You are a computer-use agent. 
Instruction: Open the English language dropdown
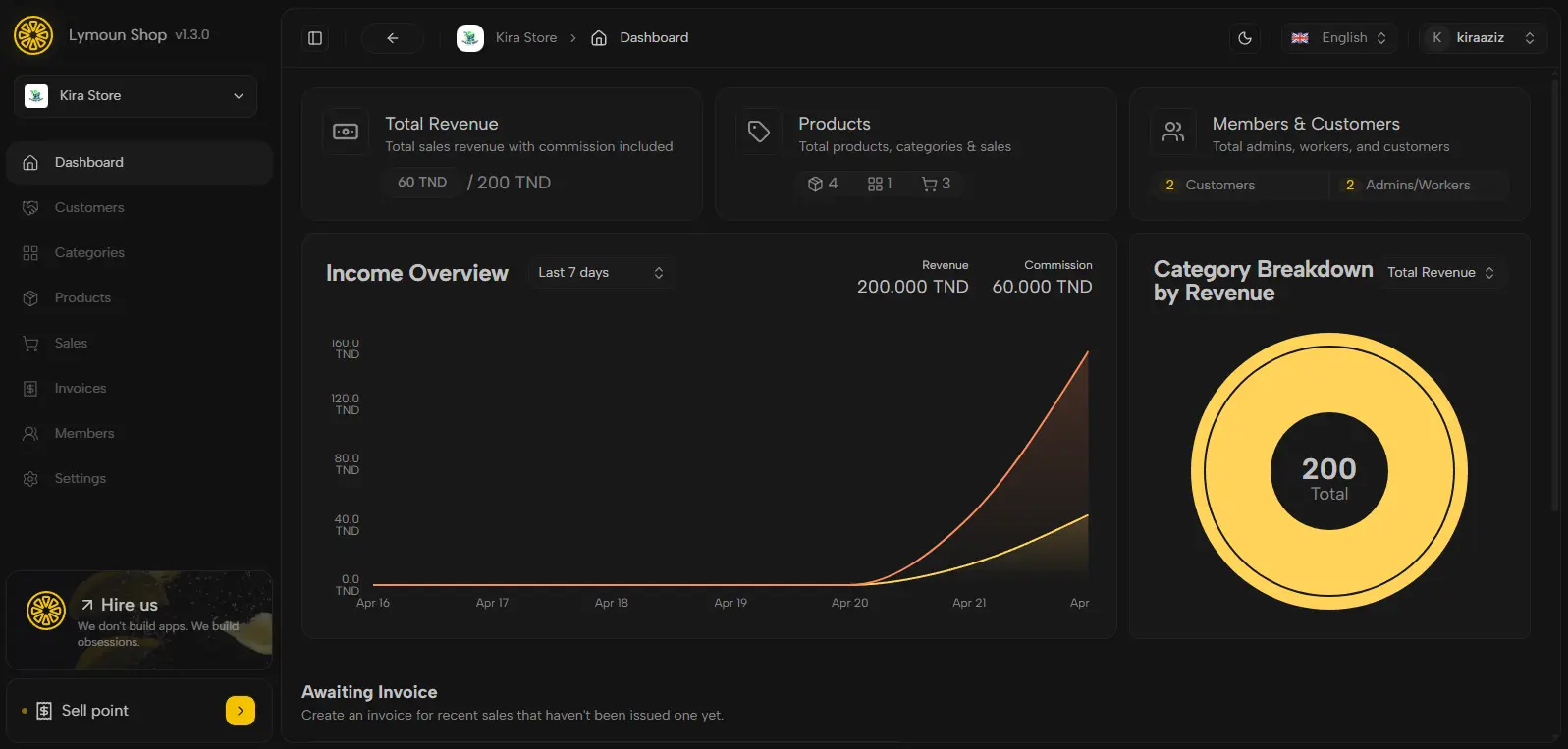coord(1339,38)
